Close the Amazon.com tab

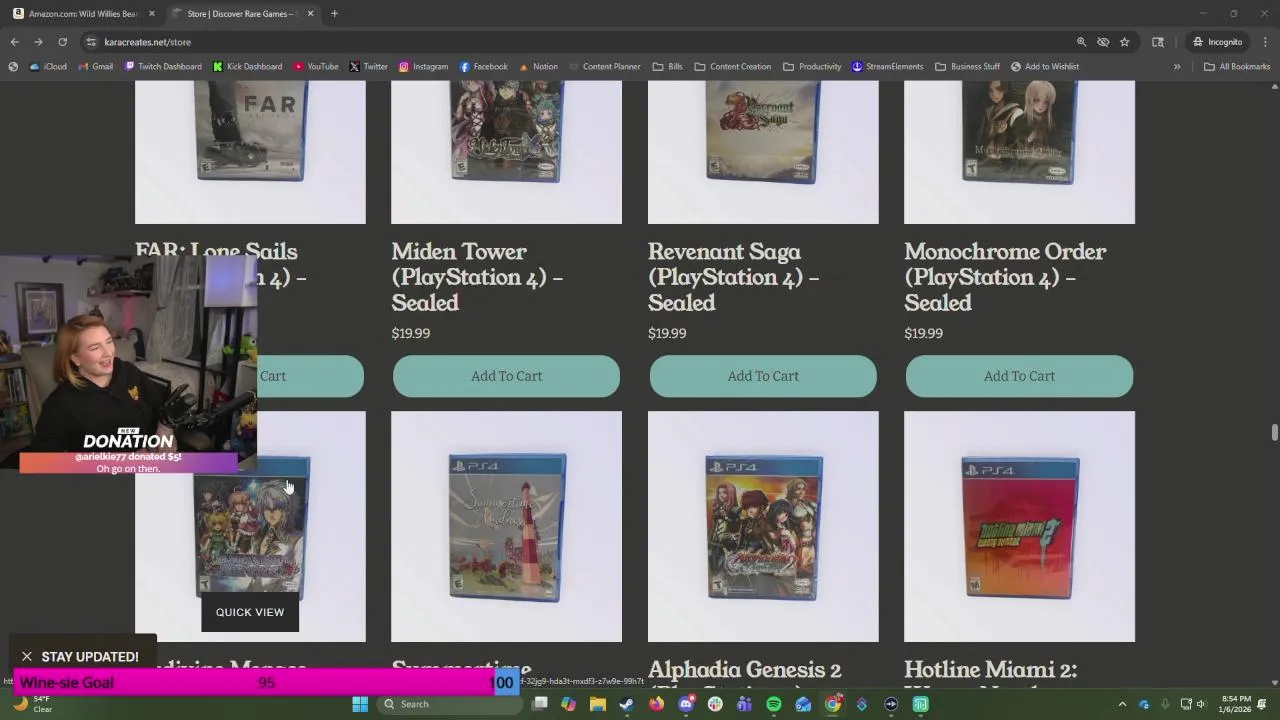point(152,14)
